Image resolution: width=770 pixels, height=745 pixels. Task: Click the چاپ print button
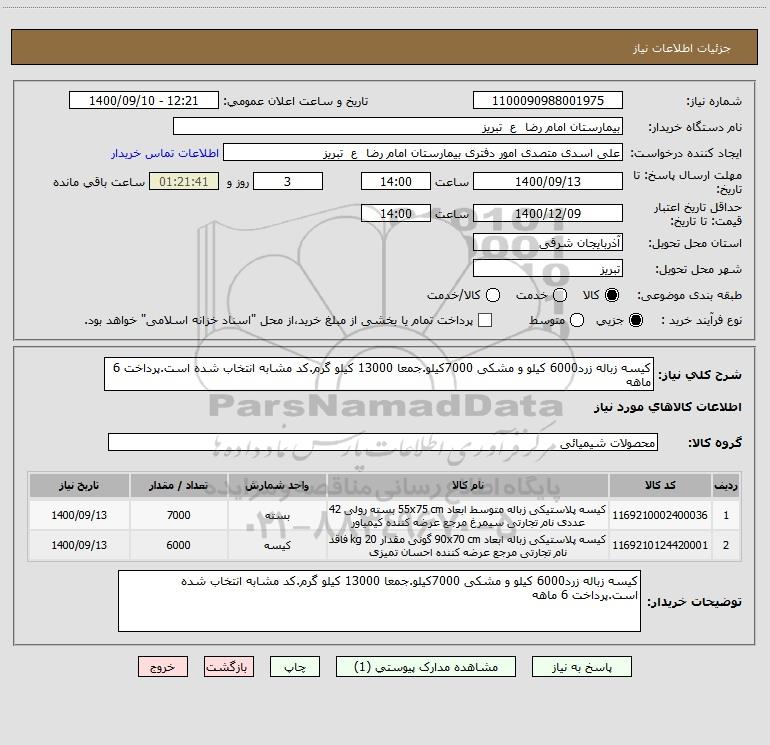click(x=295, y=667)
